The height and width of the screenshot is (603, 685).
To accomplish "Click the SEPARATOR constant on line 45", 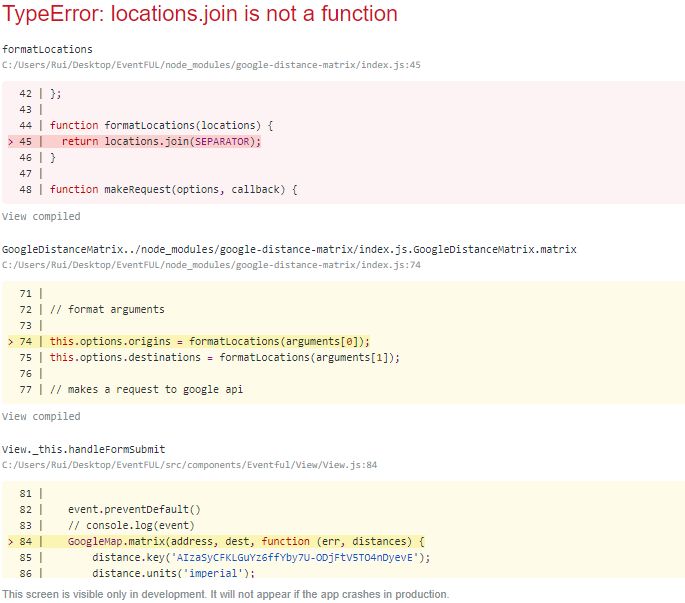I will pyautogui.click(x=222, y=142).
